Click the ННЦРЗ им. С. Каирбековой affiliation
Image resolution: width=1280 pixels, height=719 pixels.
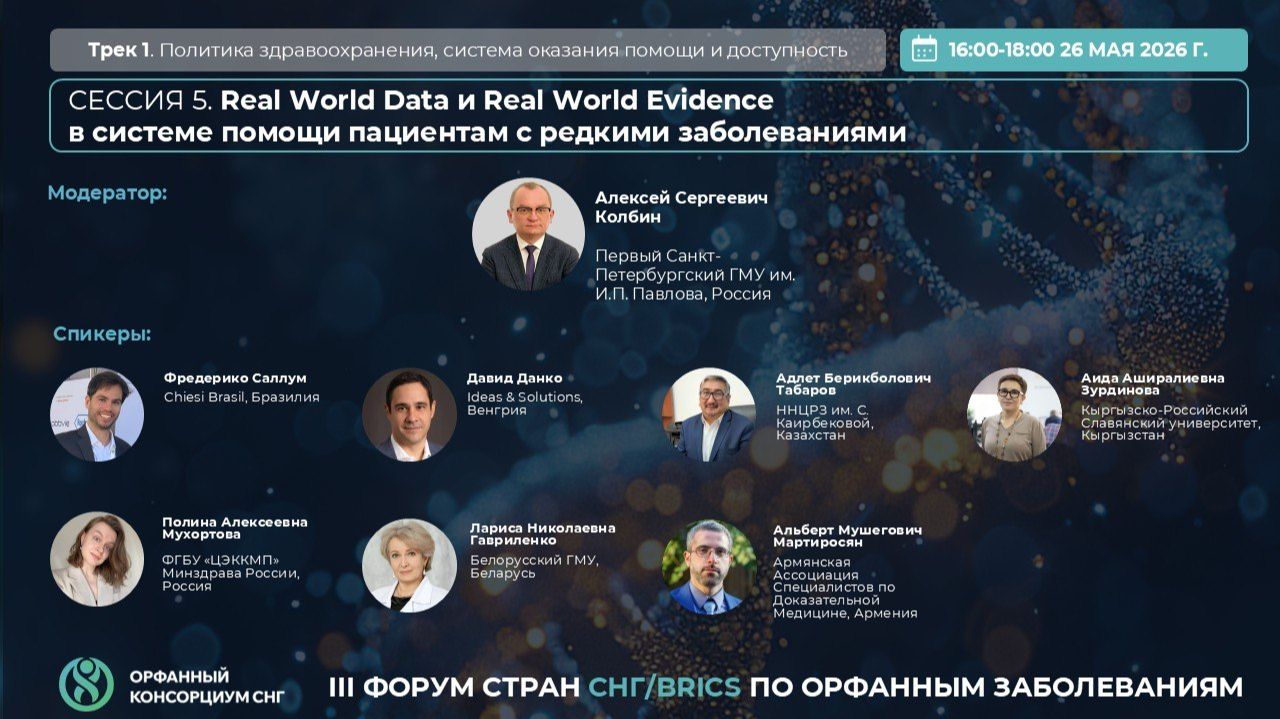tap(825, 422)
